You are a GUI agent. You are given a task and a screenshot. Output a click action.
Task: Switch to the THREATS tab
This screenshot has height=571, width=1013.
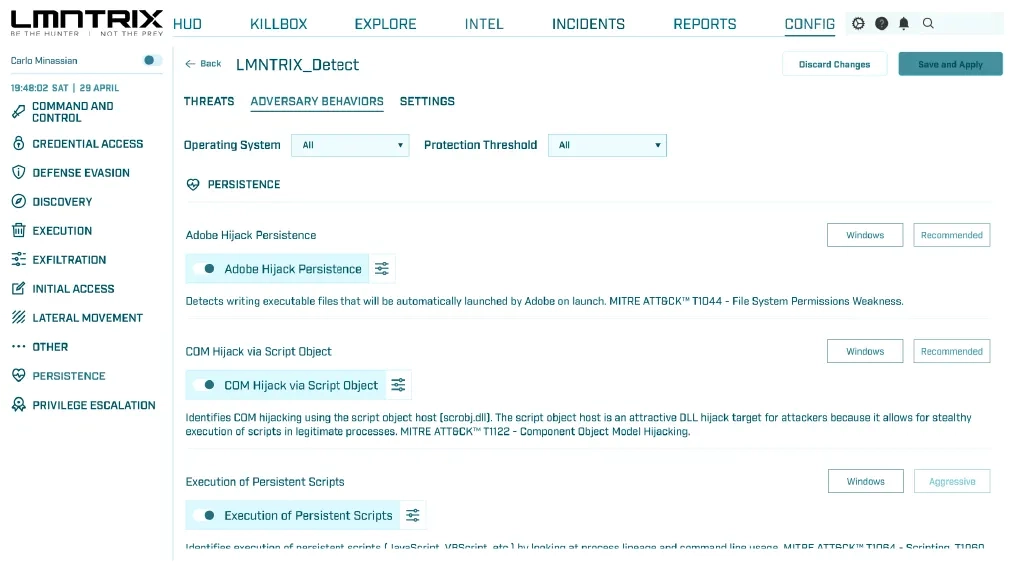coord(209,101)
